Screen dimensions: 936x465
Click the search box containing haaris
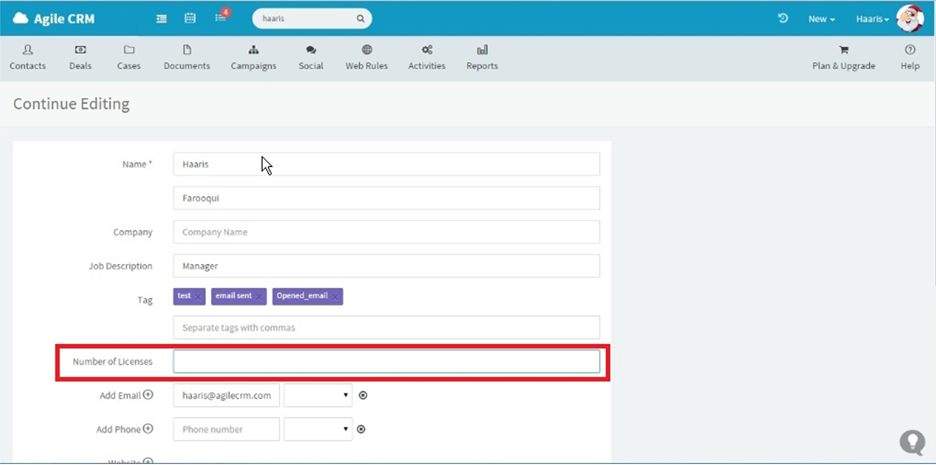(x=312, y=19)
